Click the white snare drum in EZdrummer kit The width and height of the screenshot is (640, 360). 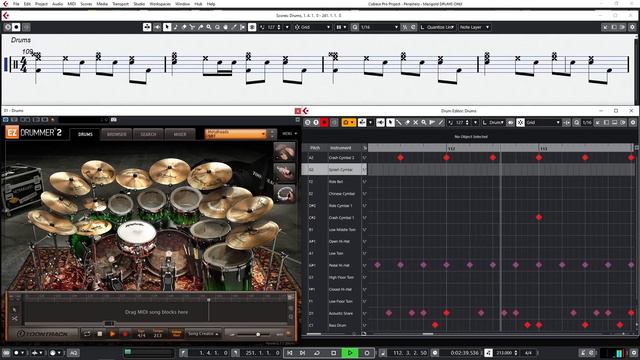coord(136,233)
